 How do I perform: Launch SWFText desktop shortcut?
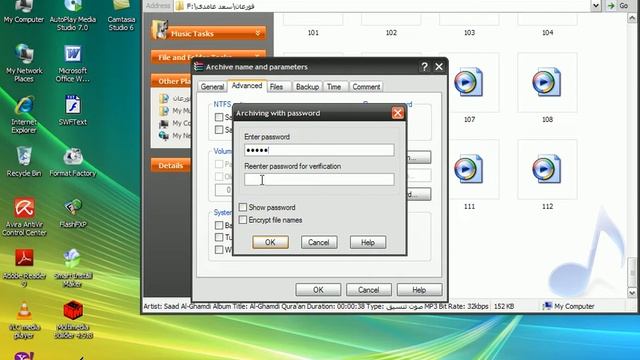pyautogui.click(x=73, y=110)
